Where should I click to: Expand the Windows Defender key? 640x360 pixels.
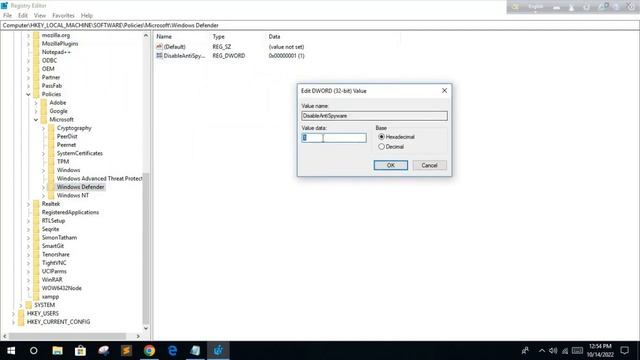tap(44, 187)
